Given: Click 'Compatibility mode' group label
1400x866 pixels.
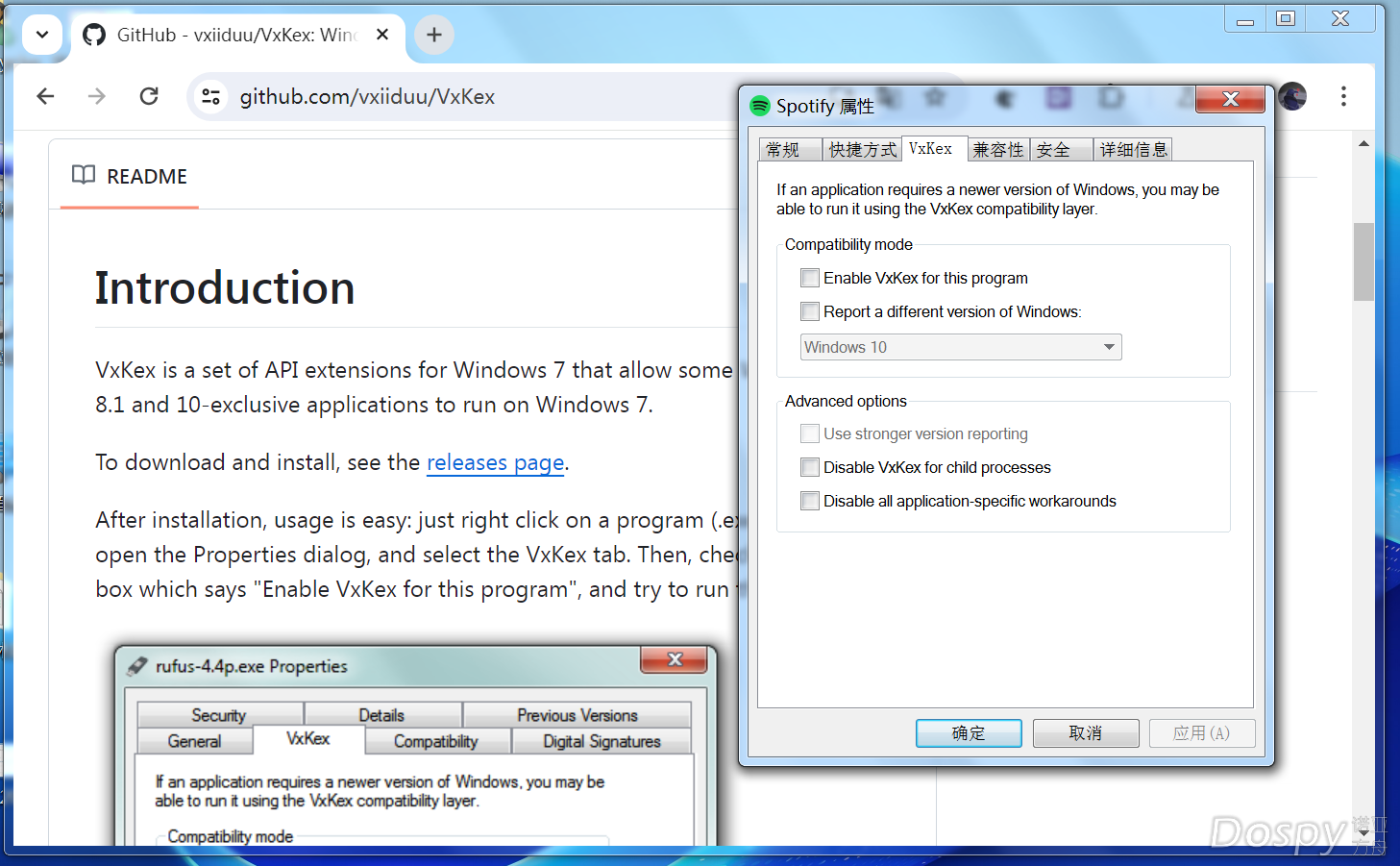Looking at the screenshot, I should point(848,244).
